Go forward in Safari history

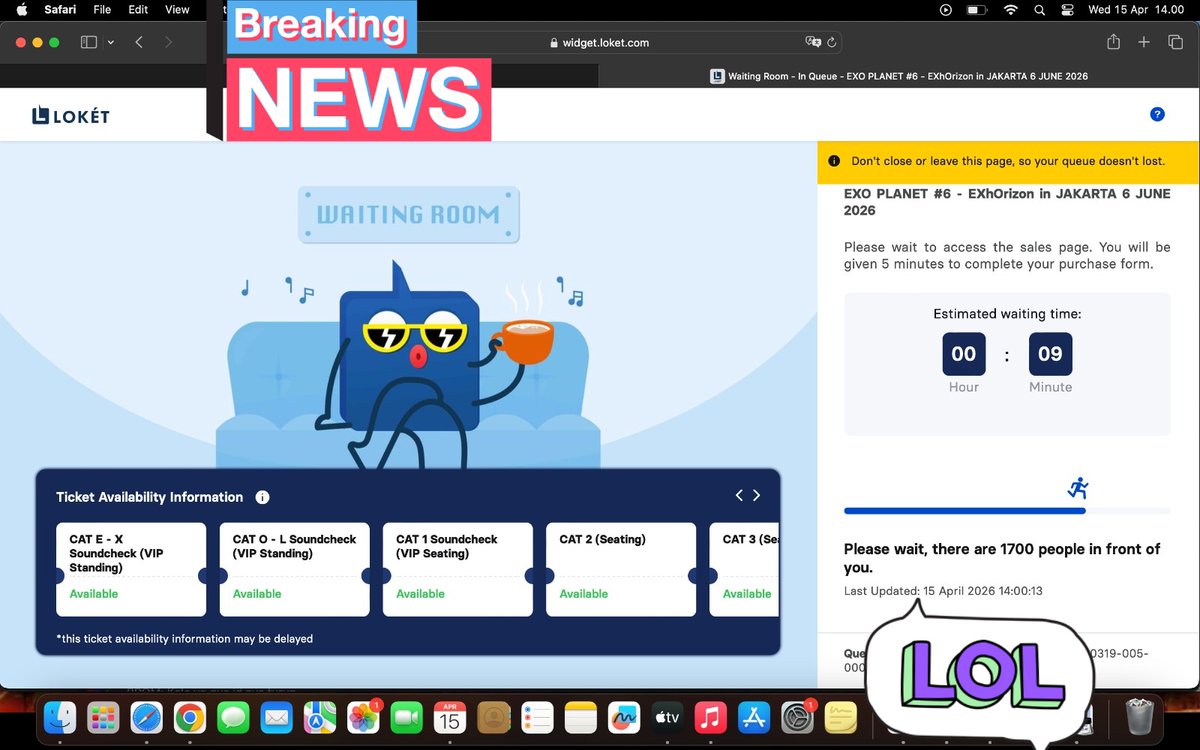(168, 43)
